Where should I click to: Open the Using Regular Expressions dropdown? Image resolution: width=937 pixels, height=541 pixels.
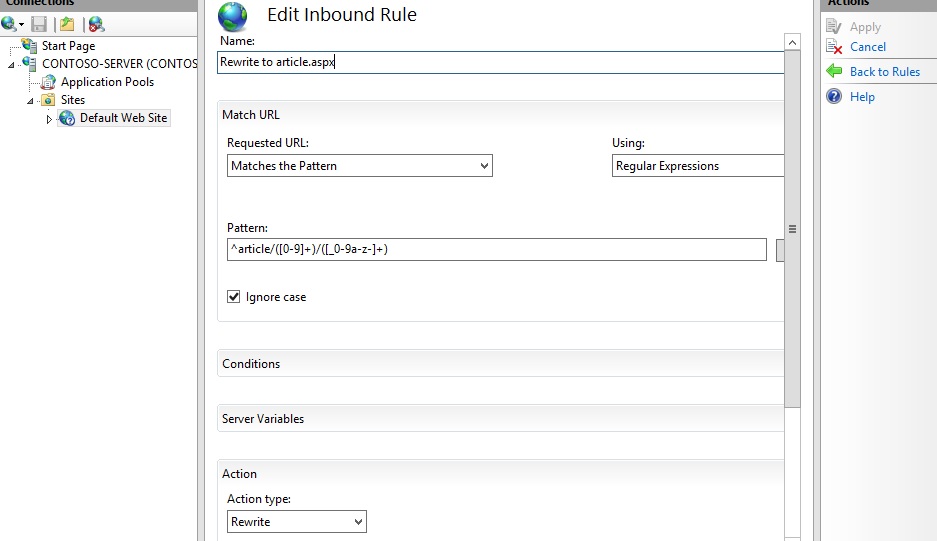pos(697,166)
